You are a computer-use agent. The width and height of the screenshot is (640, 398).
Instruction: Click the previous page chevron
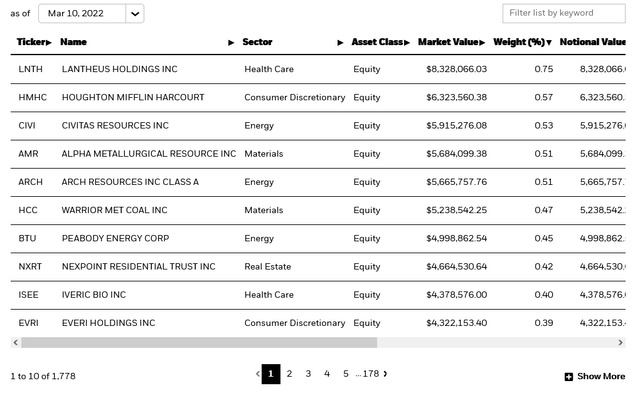tap(258, 374)
